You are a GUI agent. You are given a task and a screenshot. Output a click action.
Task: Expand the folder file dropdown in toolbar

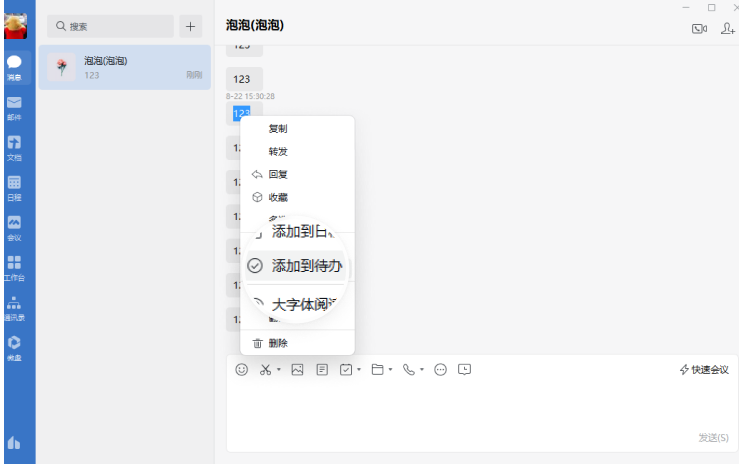pyautogui.click(x=390, y=370)
